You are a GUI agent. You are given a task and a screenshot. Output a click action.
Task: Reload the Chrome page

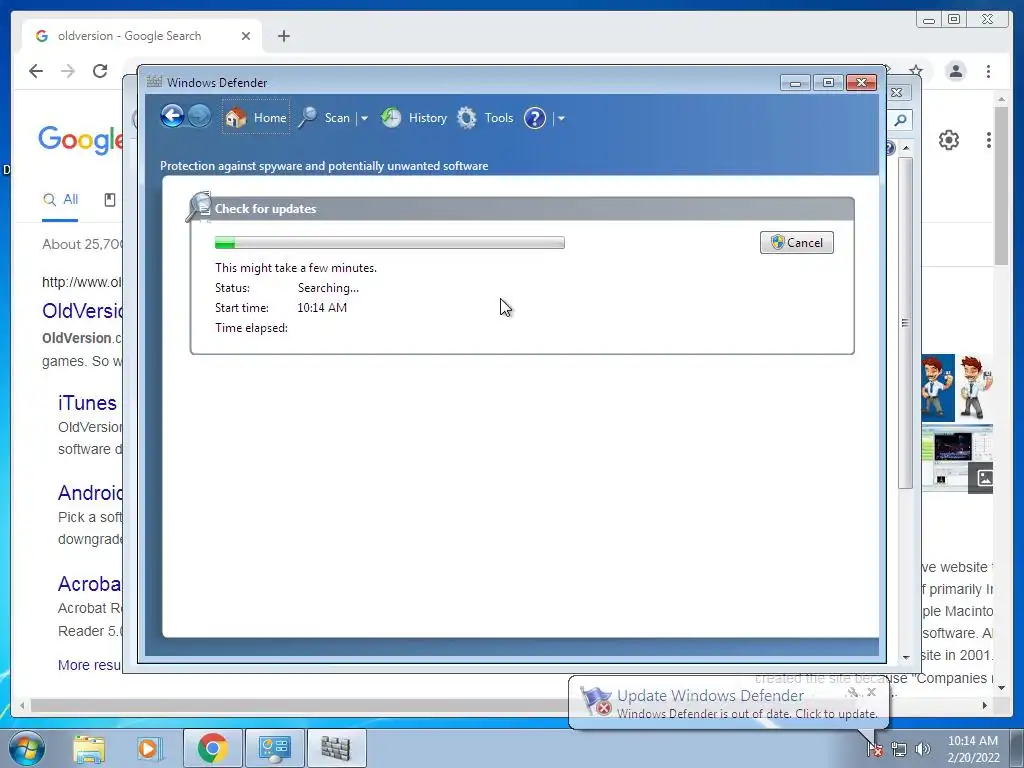pos(100,71)
